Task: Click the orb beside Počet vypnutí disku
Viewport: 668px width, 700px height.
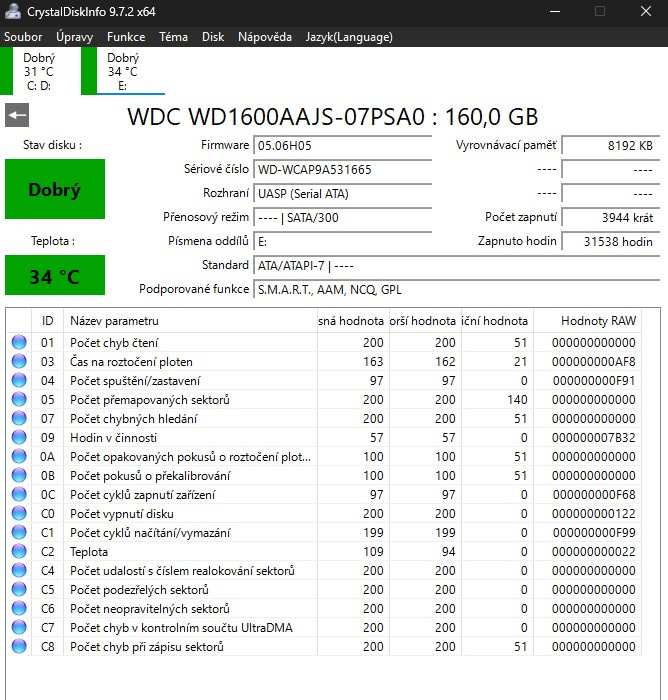Action: (19, 513)
